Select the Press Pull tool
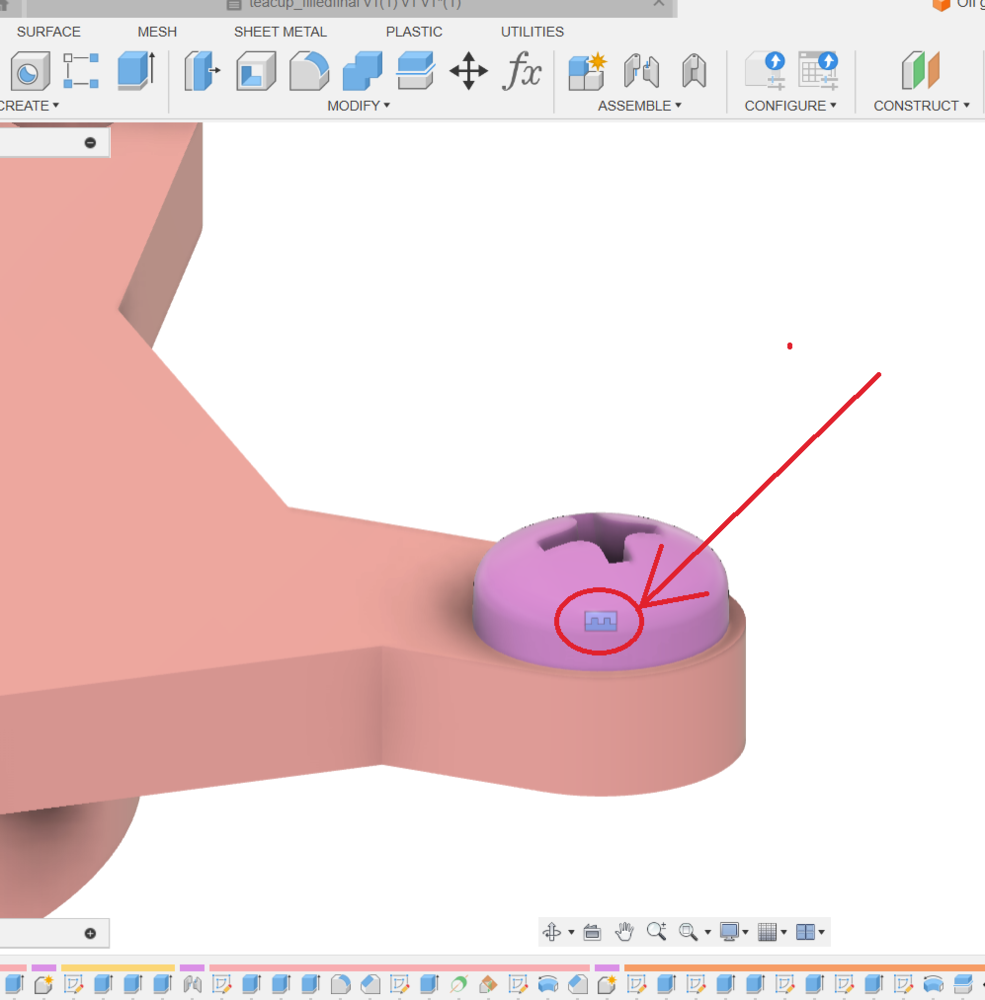Screen dimensions: 985x1000 tap(202, 72)
